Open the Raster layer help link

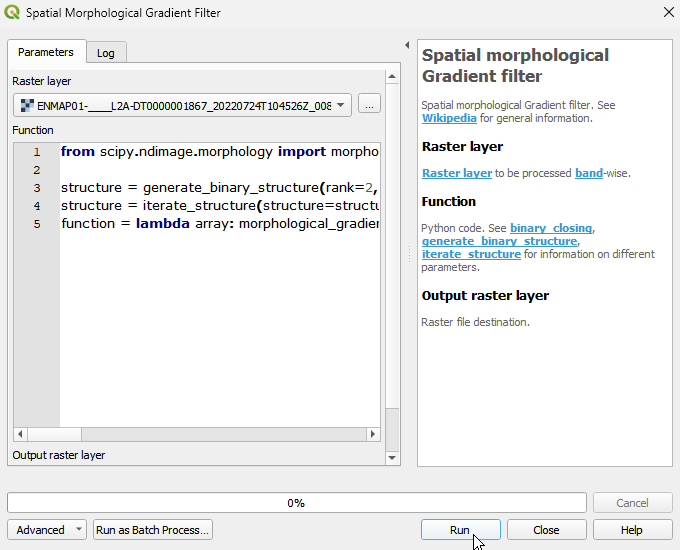click(x=457, y=173)
